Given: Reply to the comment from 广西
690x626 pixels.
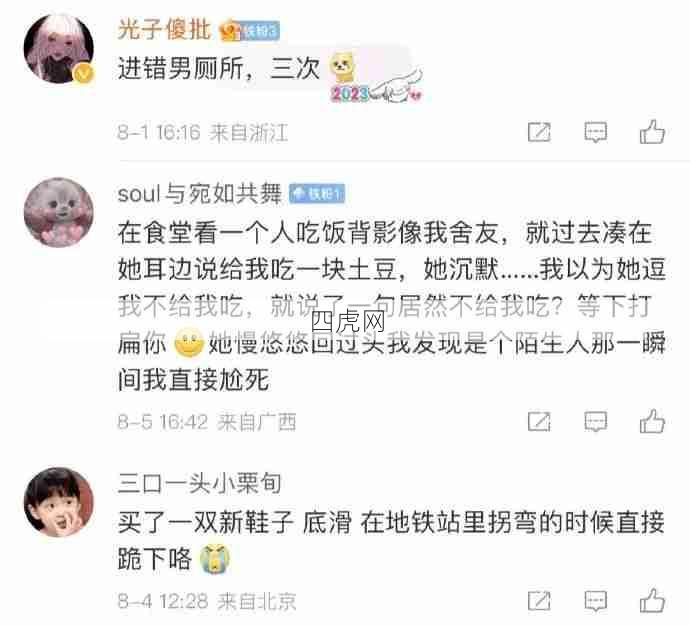Looking at the screenshot, I should click(x=595, y=421).
